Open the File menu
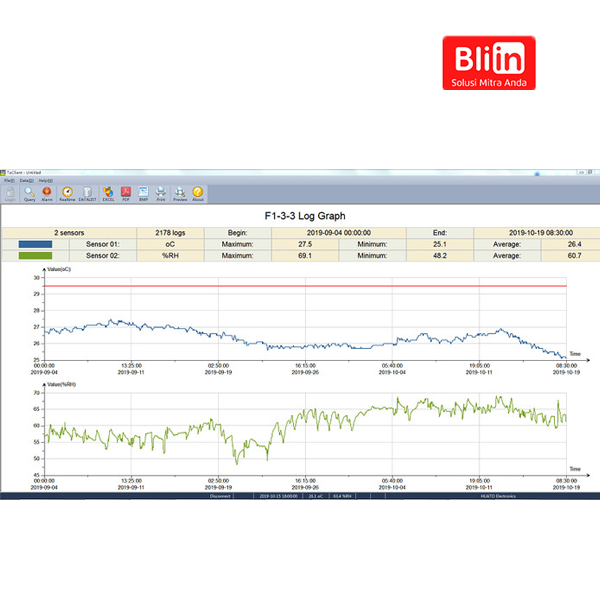Viewport: 600px width, 600px height. [8, 180]
